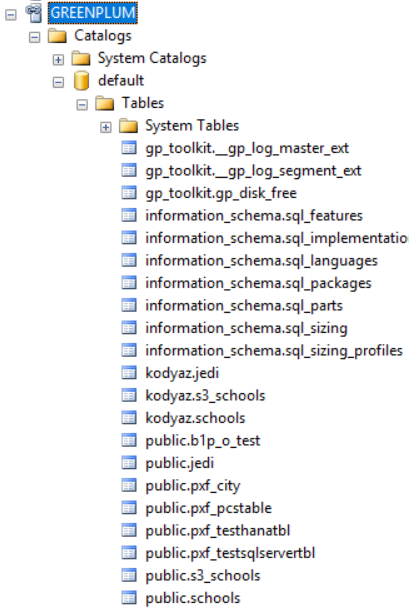
Task: Select the System Tables label
Action: pos(192,125)
